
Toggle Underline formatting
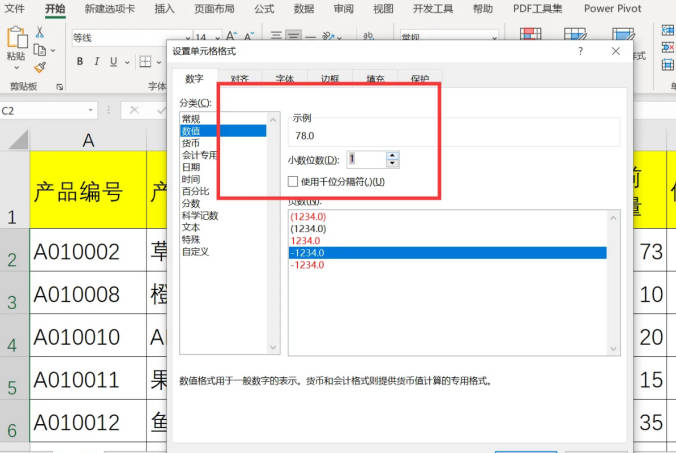(113, 62)
